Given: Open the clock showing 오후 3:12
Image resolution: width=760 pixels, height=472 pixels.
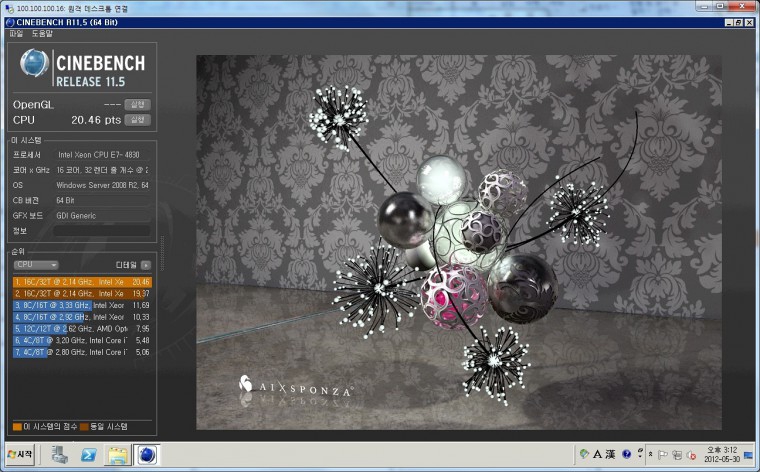Looking at the screenshot, I should 722,454.
